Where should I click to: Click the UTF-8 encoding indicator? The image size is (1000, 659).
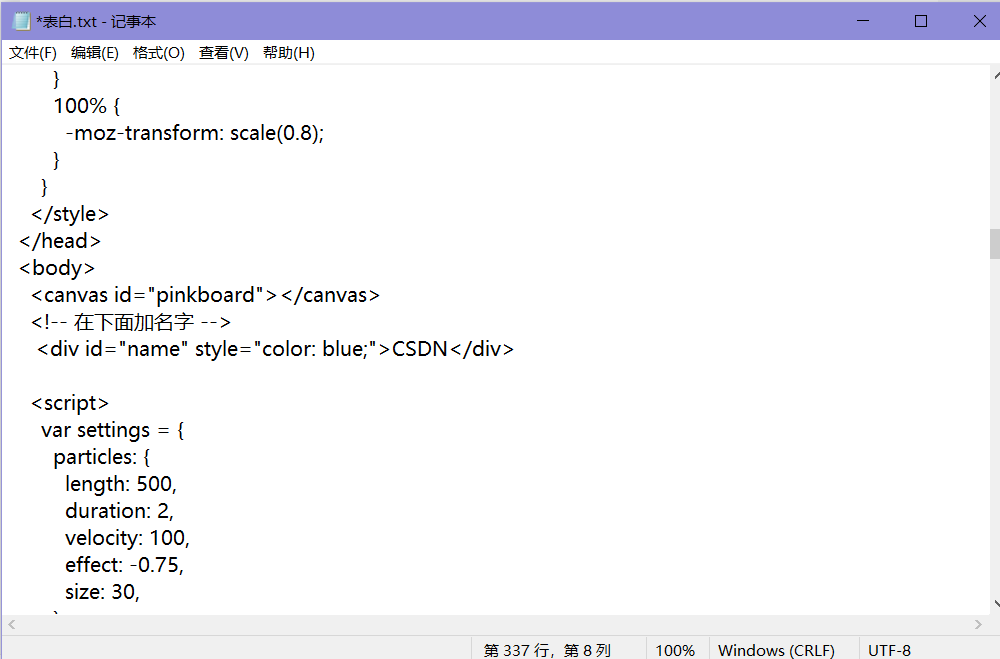(x=889, y=650)
